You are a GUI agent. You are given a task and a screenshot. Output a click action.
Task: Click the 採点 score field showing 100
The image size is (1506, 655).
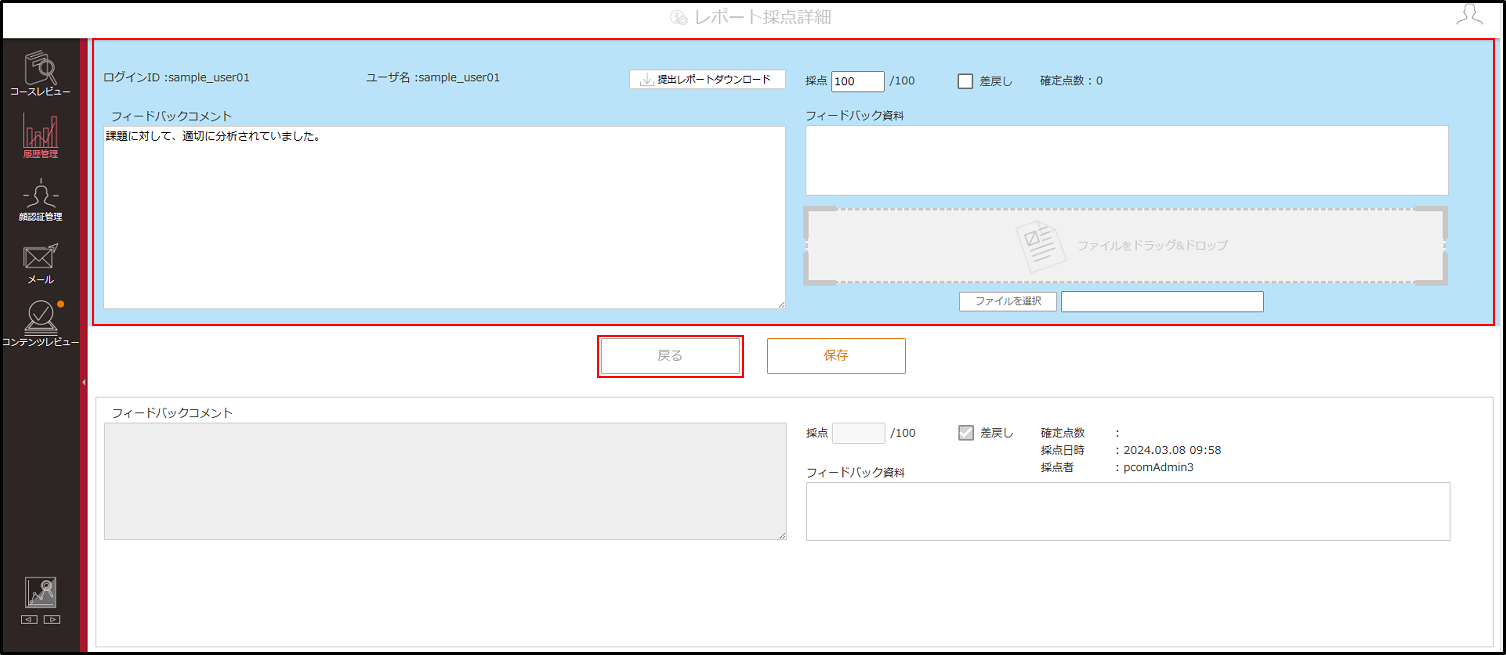(858, 81)
